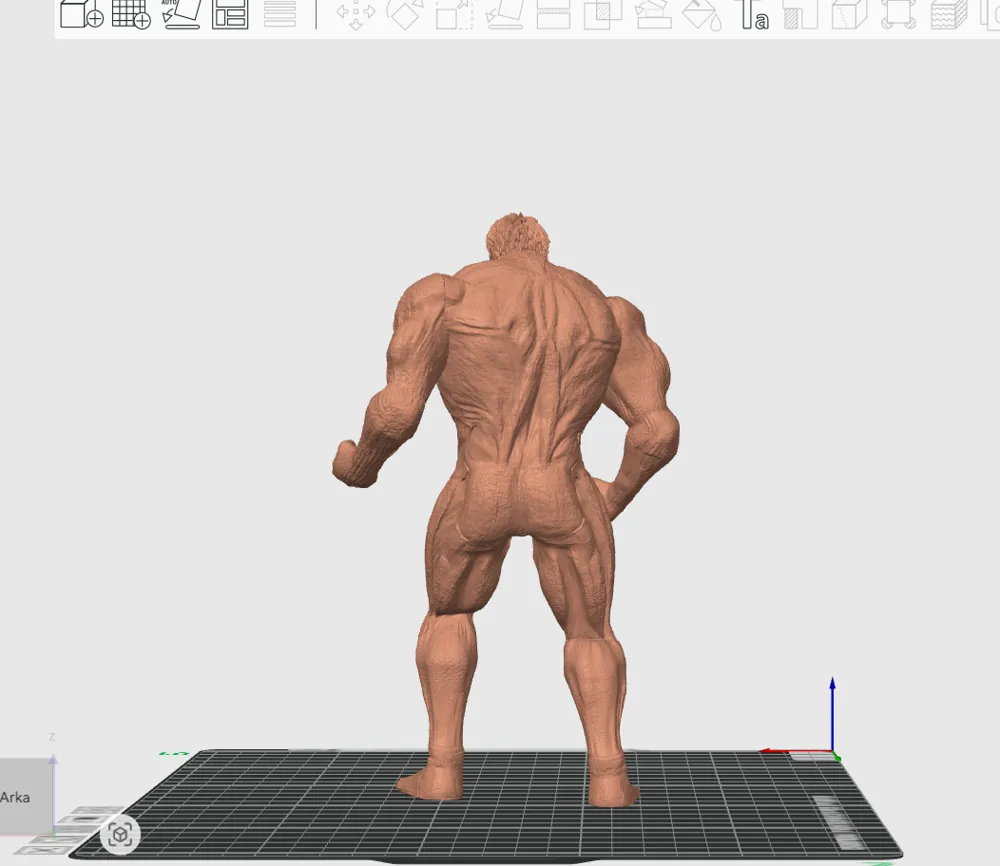Open the Support painting tool
Image resolution: width=1000 pixels, height=866 pixels.
(x=652, y=14)
